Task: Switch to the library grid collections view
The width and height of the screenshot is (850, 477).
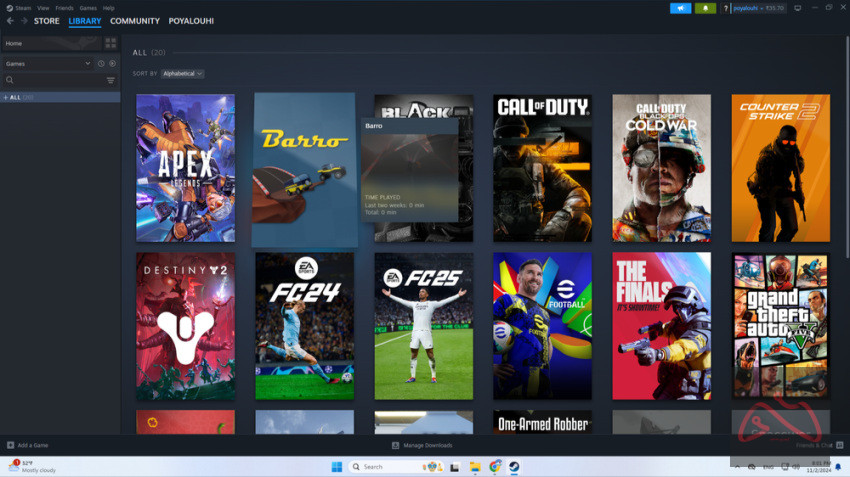Action: (110, 43)
